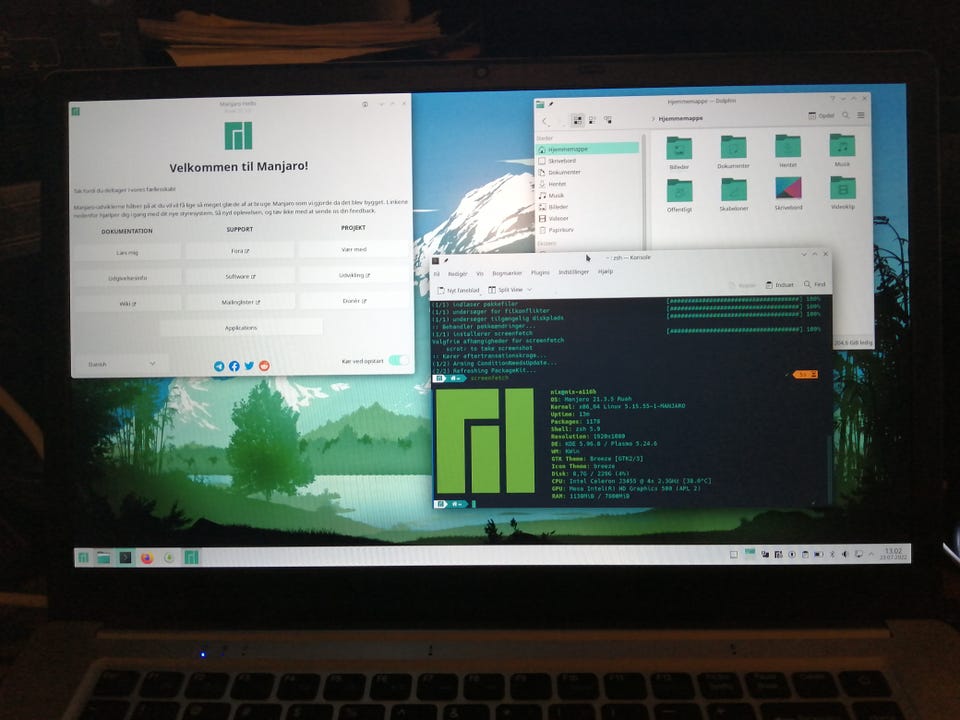Open the Manjaro application launcher in the taskbar

pyautogui.click(x=83, y=557)
